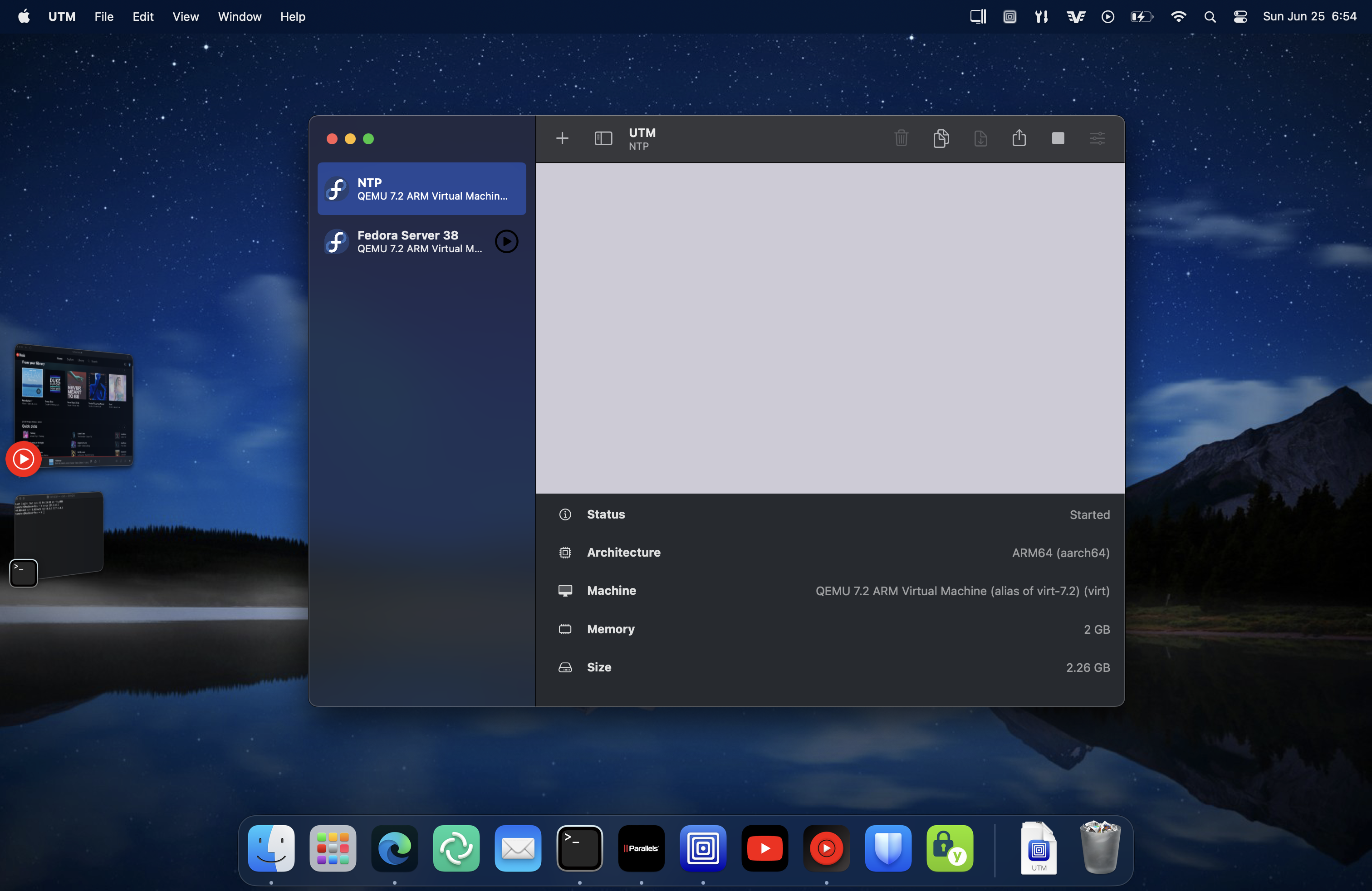
Task: Open Launchpad from the Dock
Action: point(333,848)
